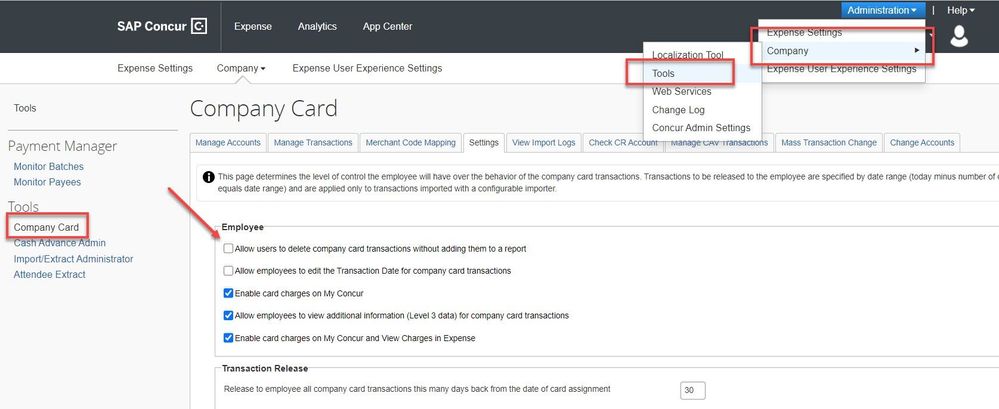Viewport: 999px width, 409px height.
Task: Open Expense User Experience Settings sub-navigation link
Action: pos(367,68)
